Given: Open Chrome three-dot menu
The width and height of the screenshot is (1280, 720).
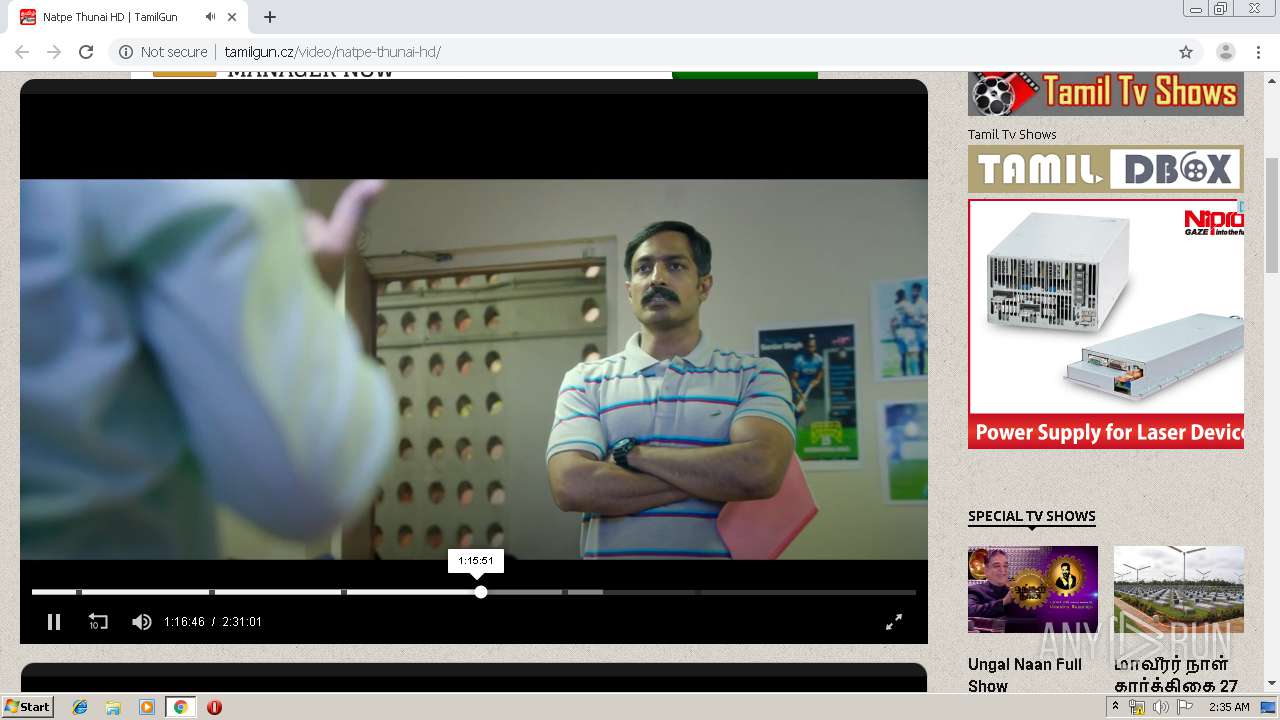Looking at the screenshot, I should tap(1257, 52).
